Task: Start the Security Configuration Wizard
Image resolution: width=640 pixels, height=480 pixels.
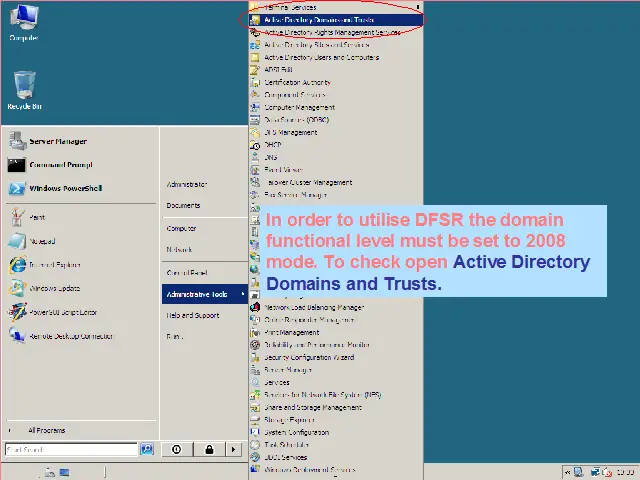Action: (x=336, y=358)
